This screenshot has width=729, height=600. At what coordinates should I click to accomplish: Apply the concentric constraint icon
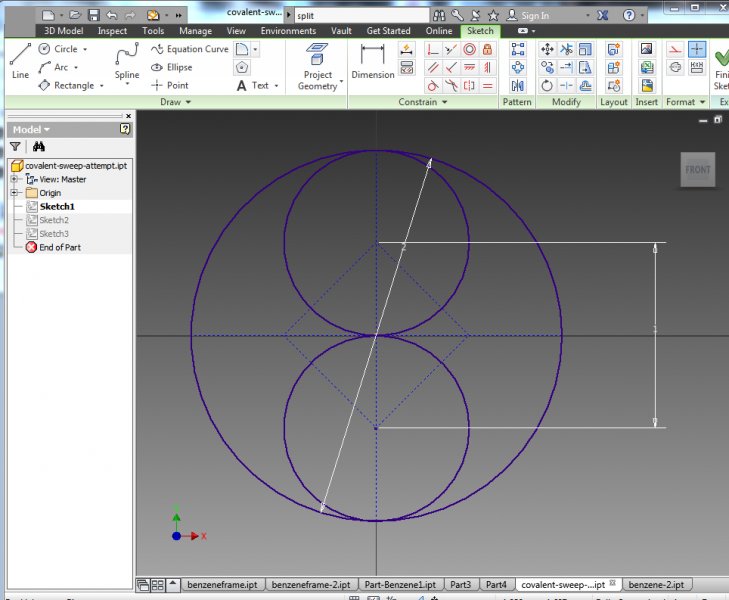pyautogui.click(x=469, y=49)
